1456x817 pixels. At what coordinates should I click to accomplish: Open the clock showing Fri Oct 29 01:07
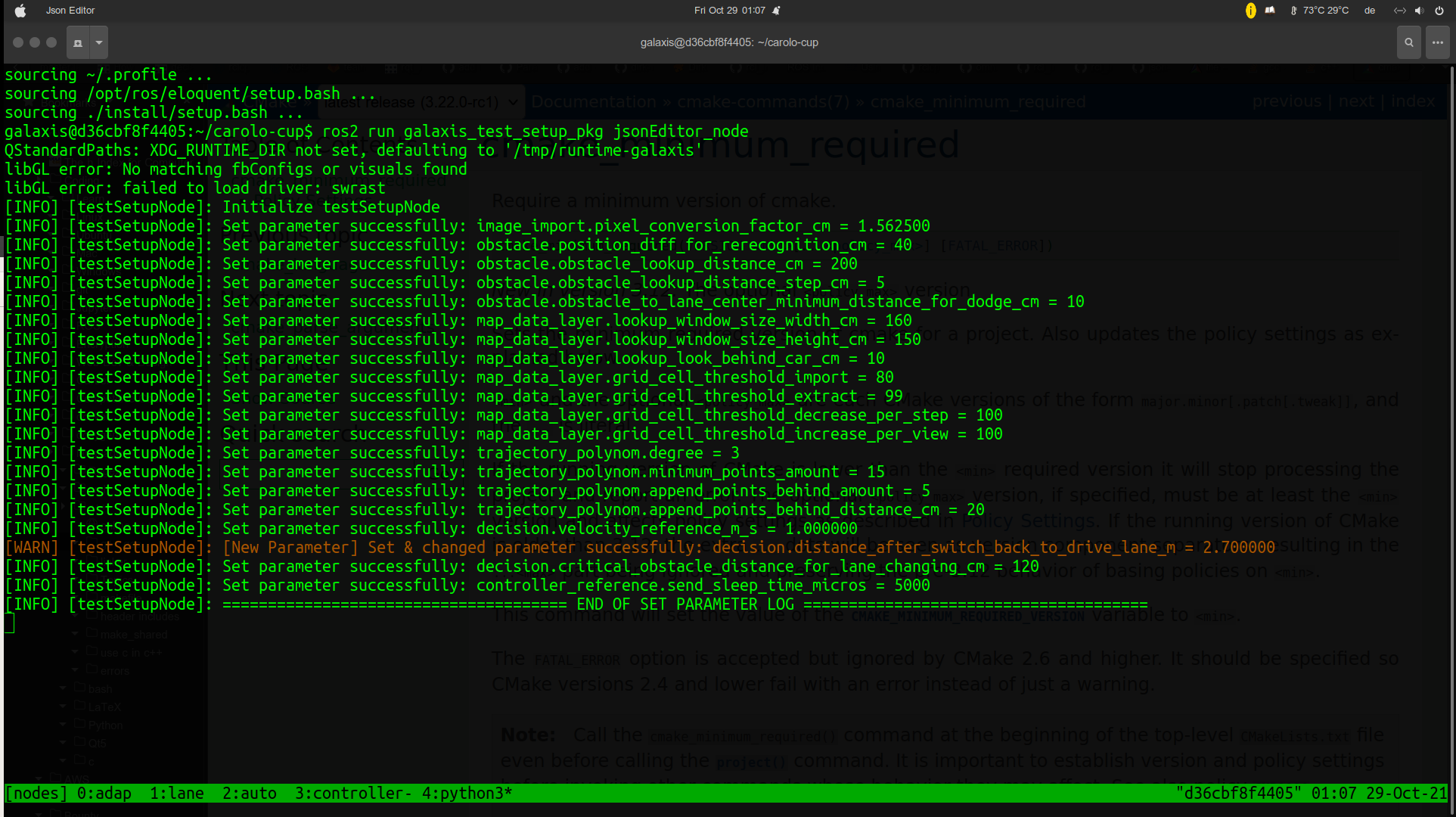coord(729,11)
